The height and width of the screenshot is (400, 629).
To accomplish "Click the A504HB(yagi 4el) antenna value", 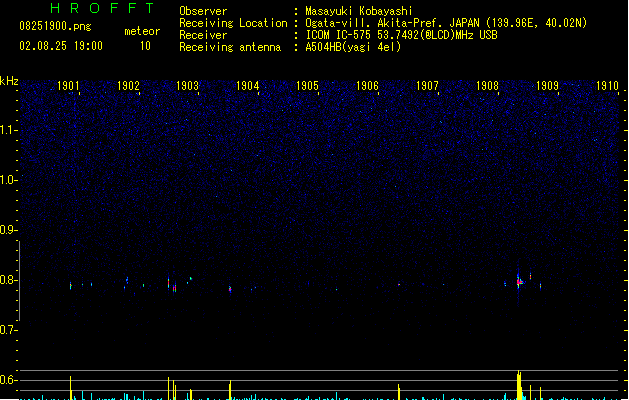I will coord(353,47).
